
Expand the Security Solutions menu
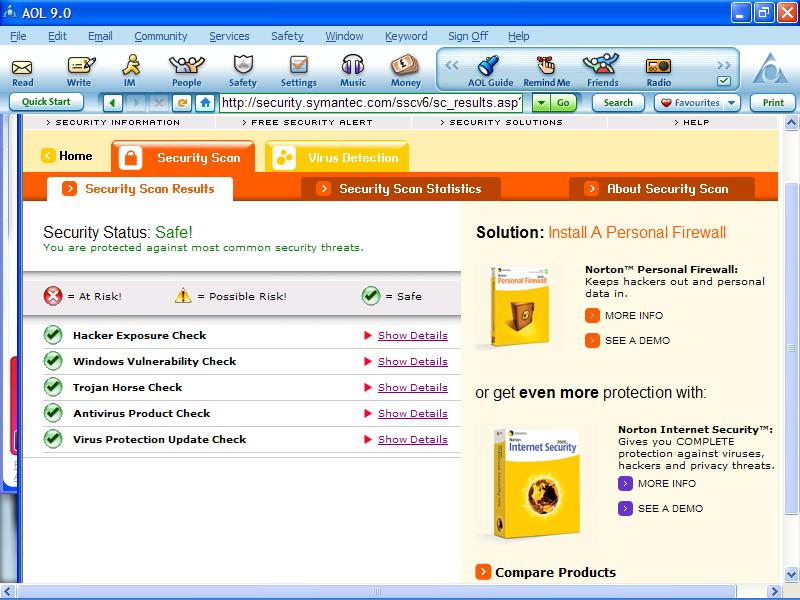[502, 122]
